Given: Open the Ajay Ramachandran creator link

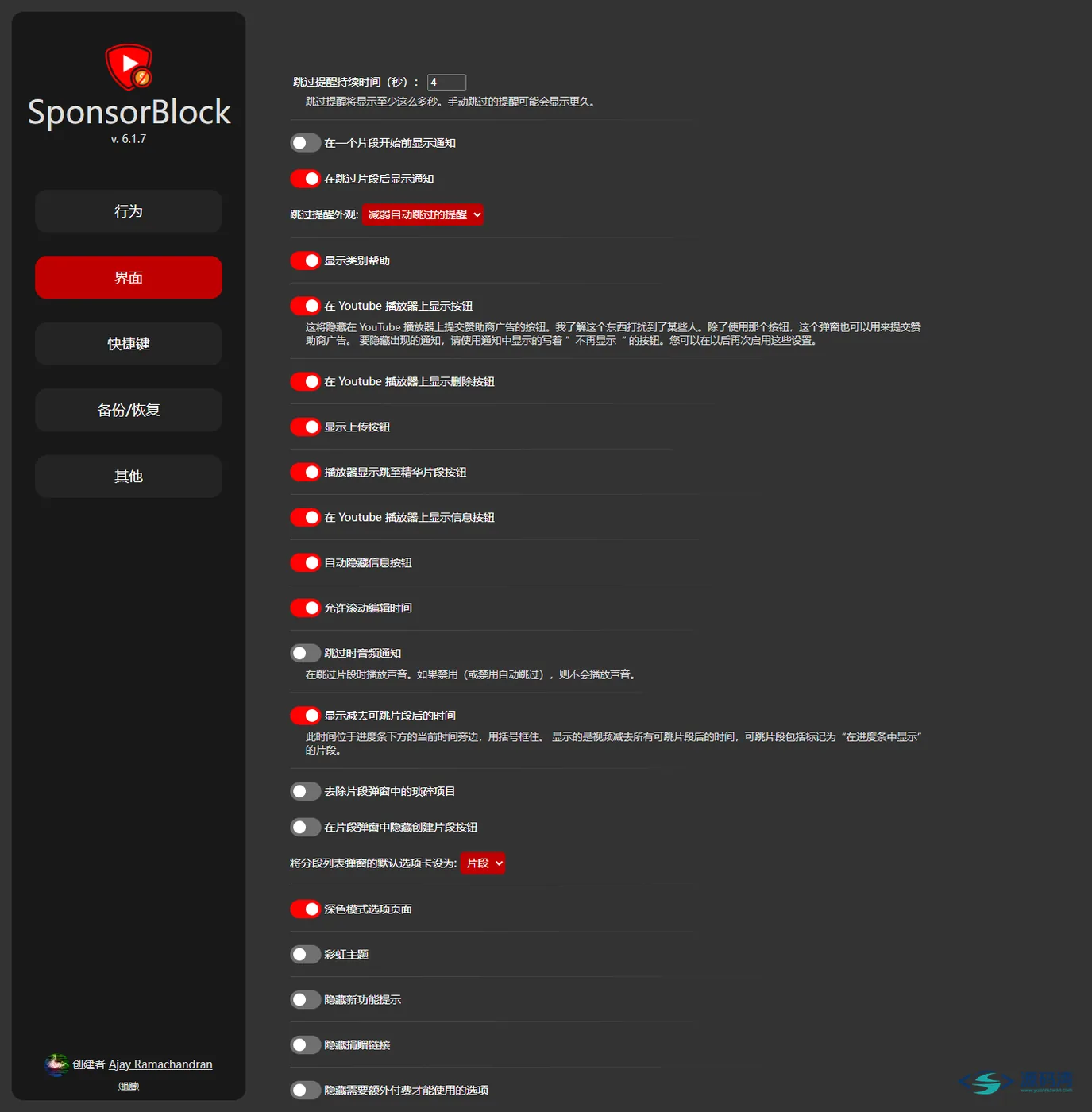Looking at the screenshot, I should coord(160,1064).
